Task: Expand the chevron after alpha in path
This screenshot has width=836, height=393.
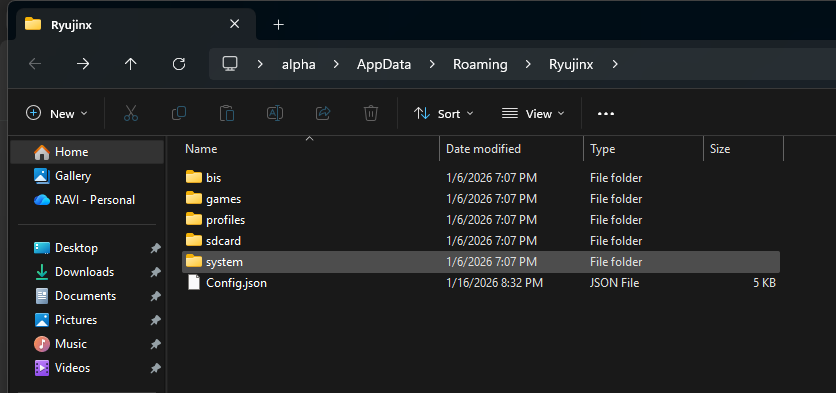Action: 336,65
